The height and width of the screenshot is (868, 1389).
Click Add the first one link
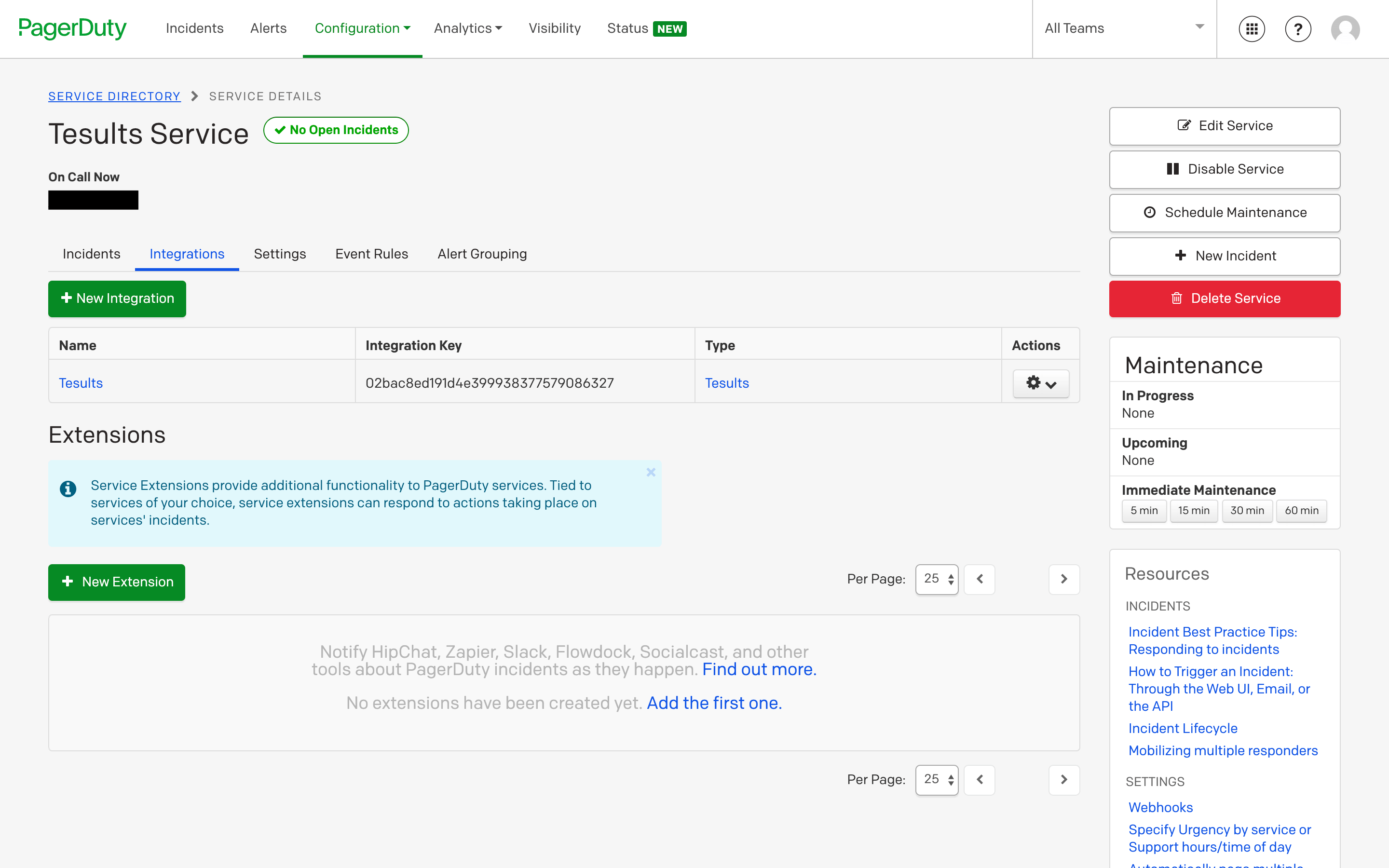[x=714, y=703]
